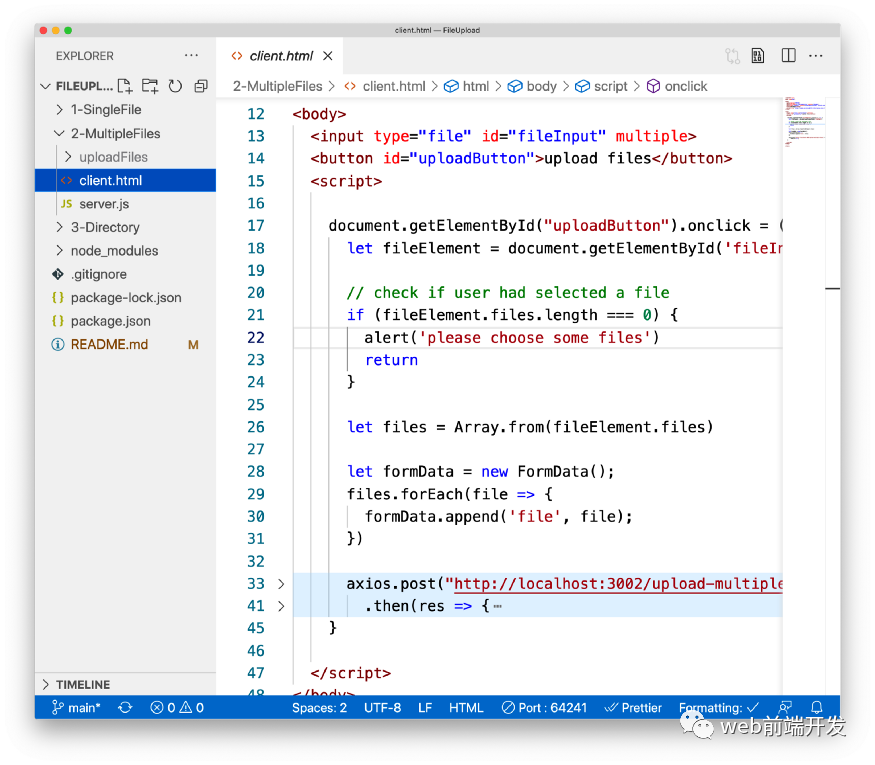Click the body breadcrumb item
875x765 pixels.
(x=532, y=86)
